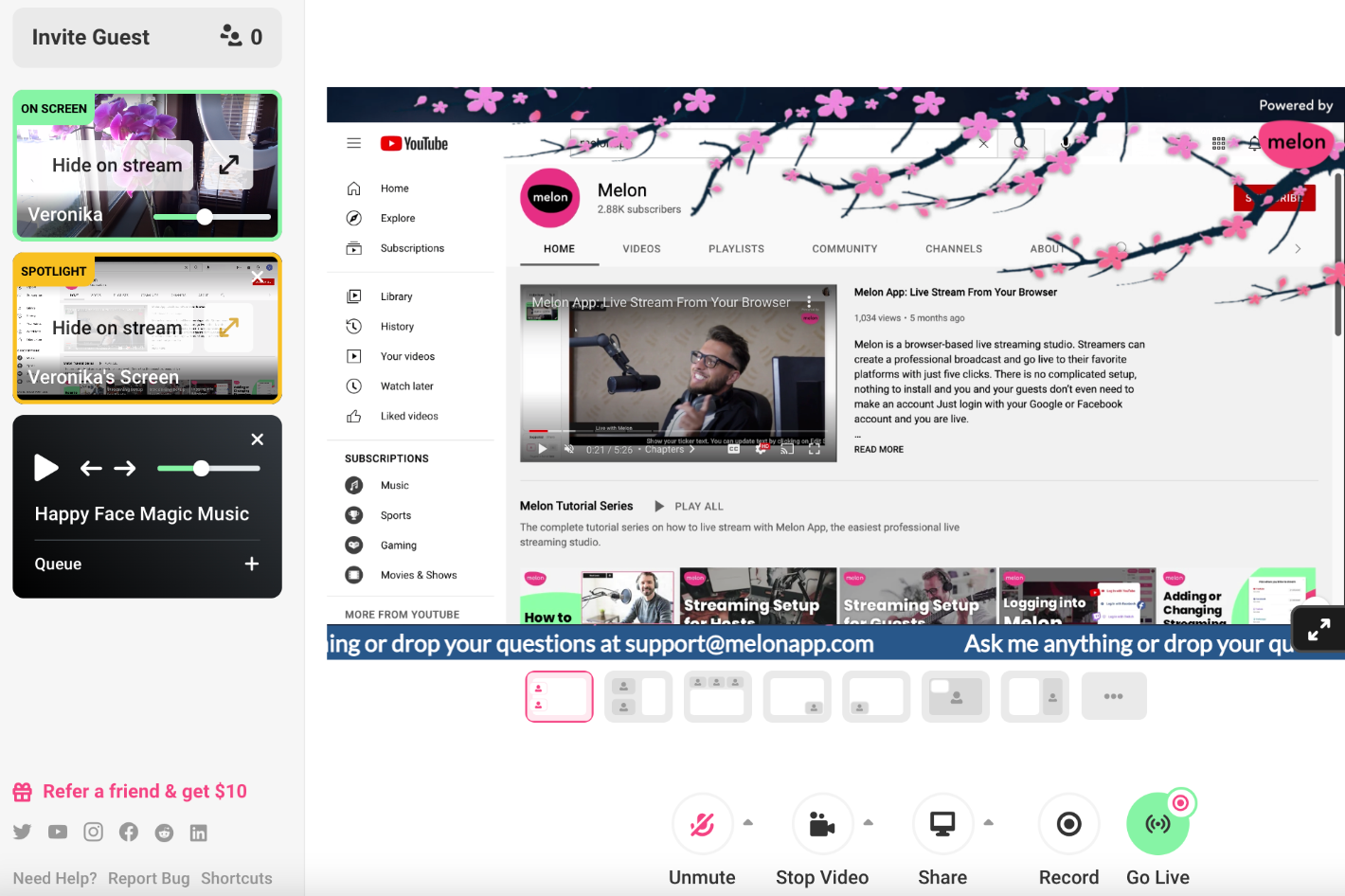Switch to the CHANNELS channel tab
This screenshot has width=1345, height=896.
point(954,249)
